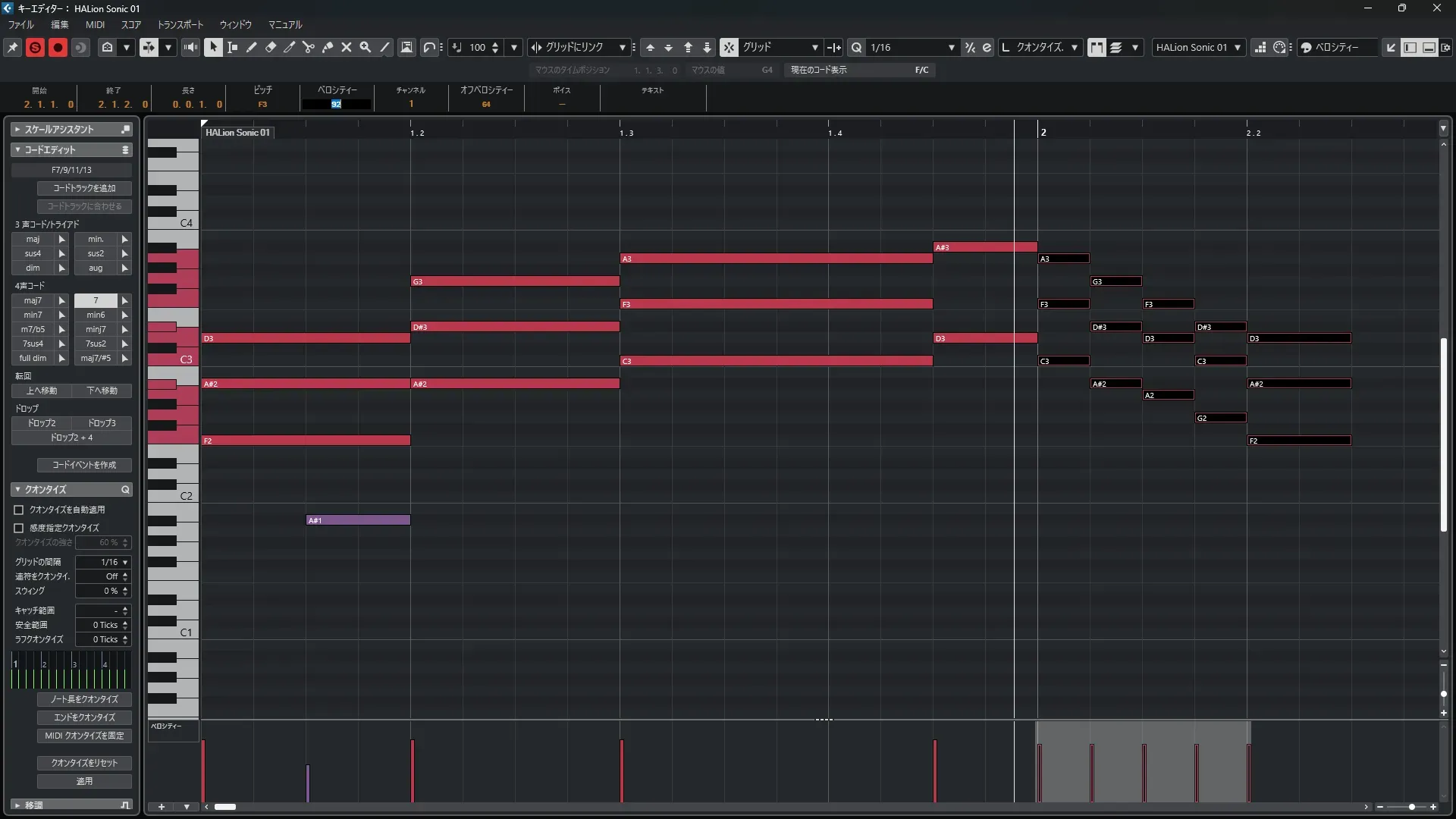Enable クオンタイズを自動適用 checkbox
This screenshot has width=1456, height=819.
pos(19,510)
